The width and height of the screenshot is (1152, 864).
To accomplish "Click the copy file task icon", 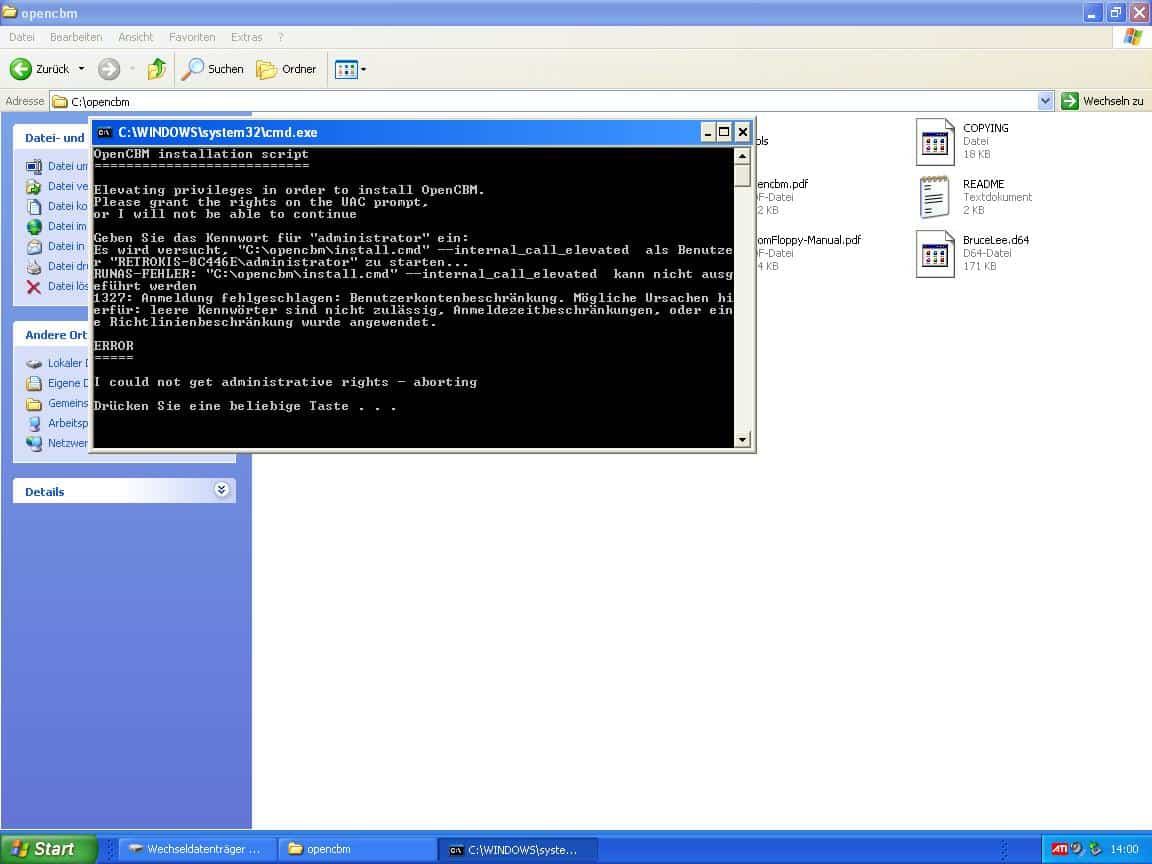I will (x=34, y=206).
